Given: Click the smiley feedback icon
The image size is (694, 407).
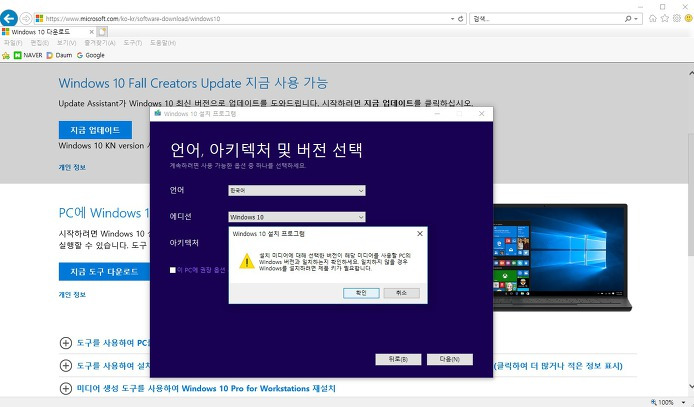Looking at the screenshot, I should pos(688,18).
